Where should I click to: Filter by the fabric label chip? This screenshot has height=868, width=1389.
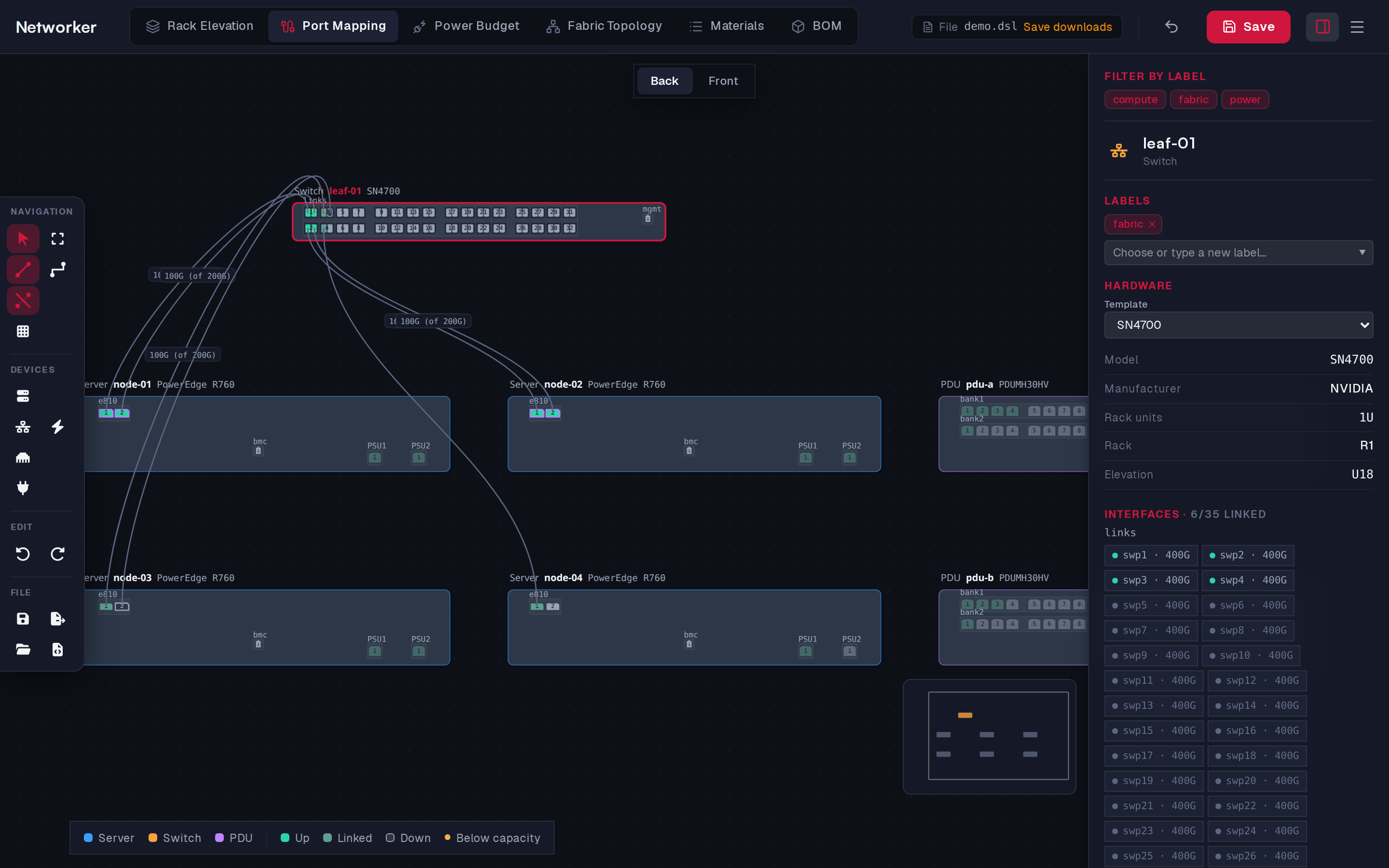(x=1193, y=99)
